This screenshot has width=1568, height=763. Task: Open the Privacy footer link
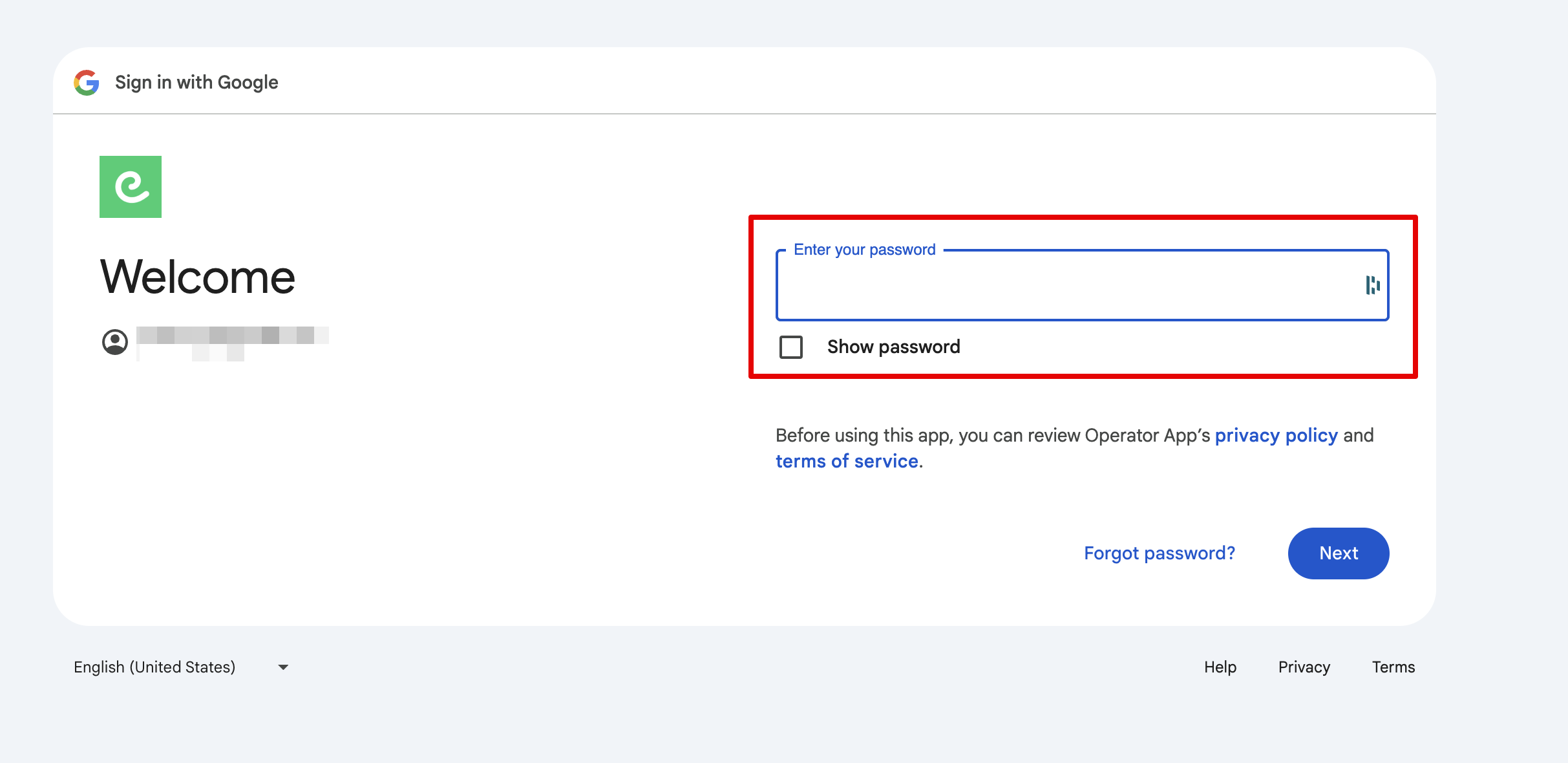pos(1304,667)
